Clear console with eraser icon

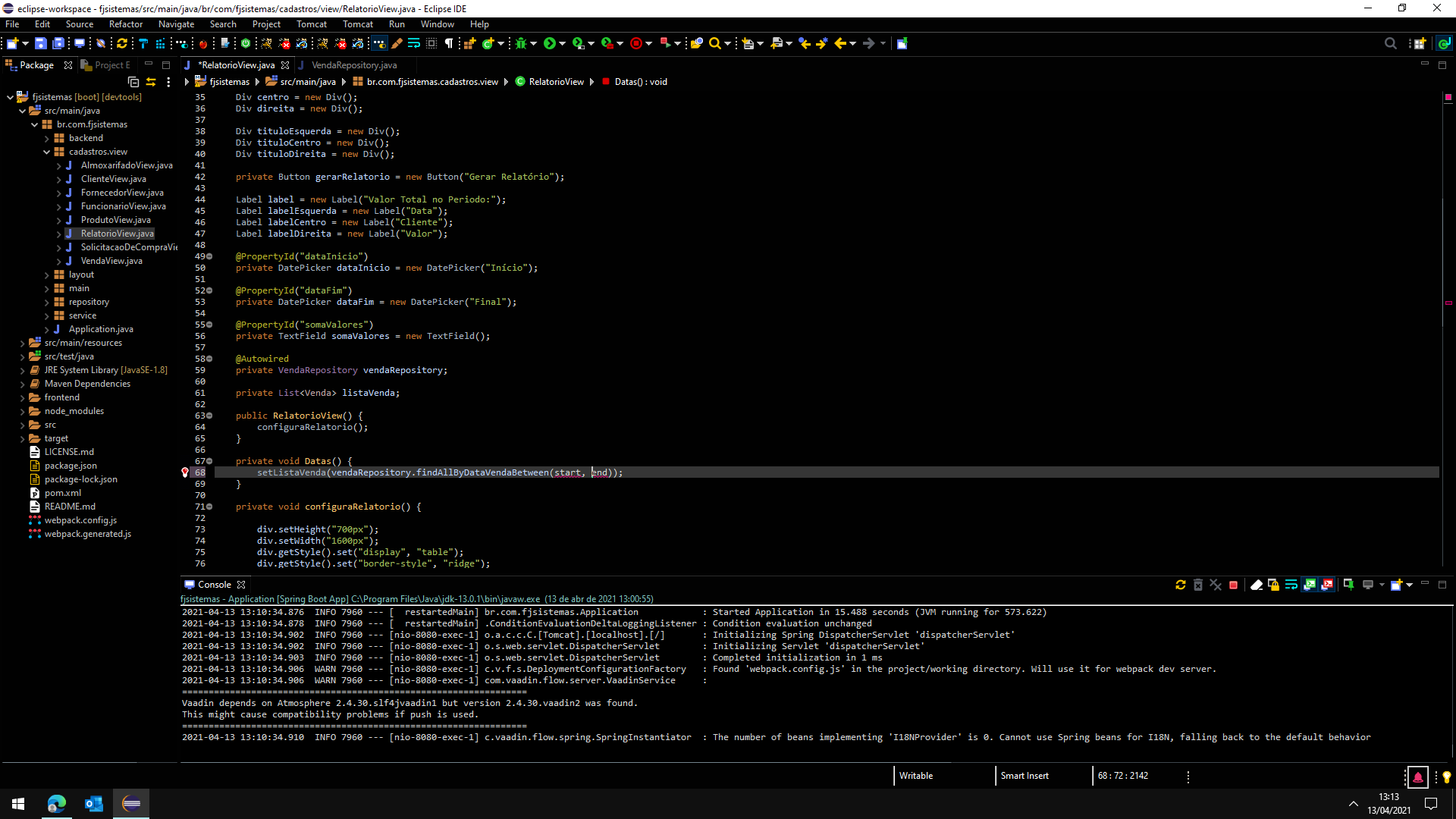1257,585
